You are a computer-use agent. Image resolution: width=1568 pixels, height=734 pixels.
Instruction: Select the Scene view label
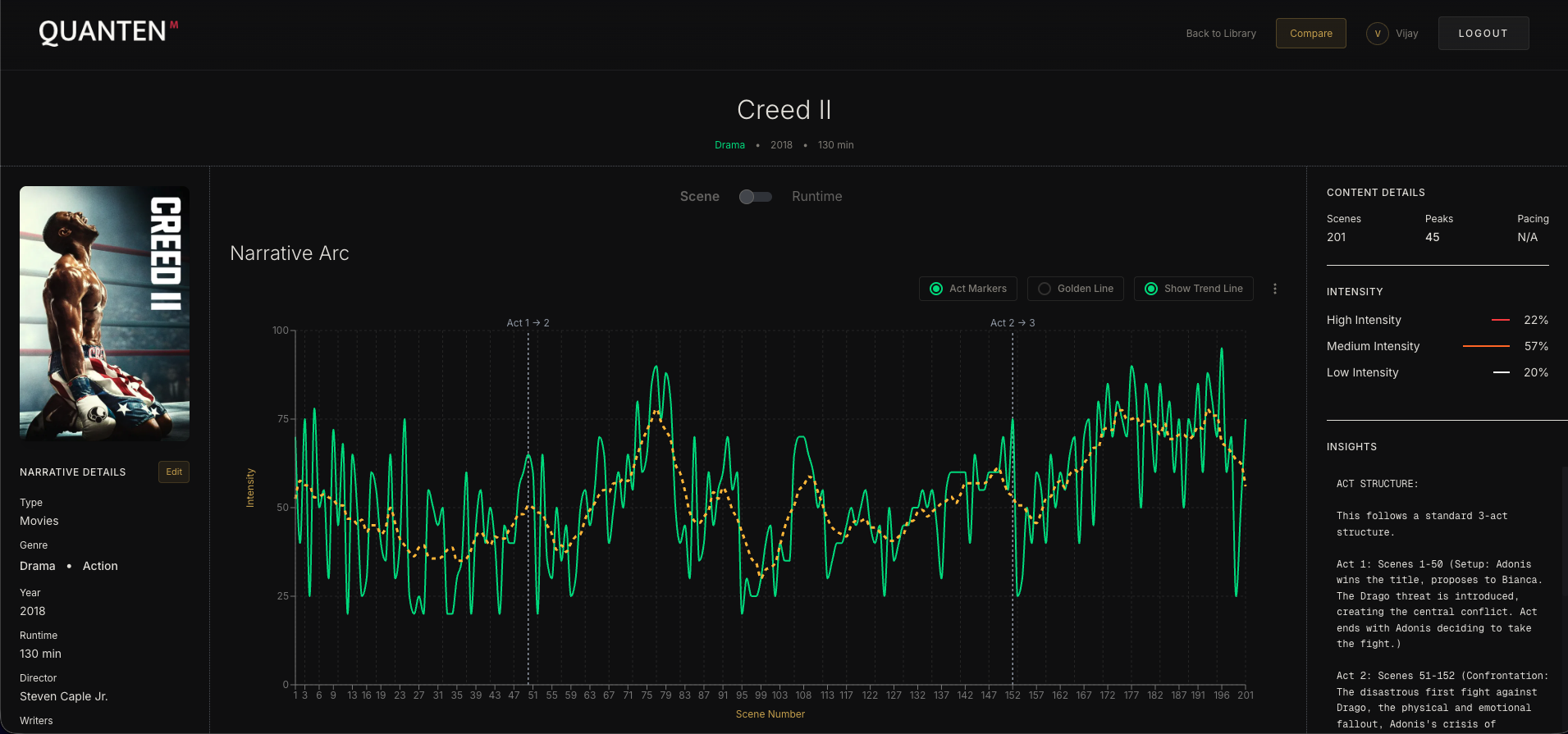click(x=699, y=197)
